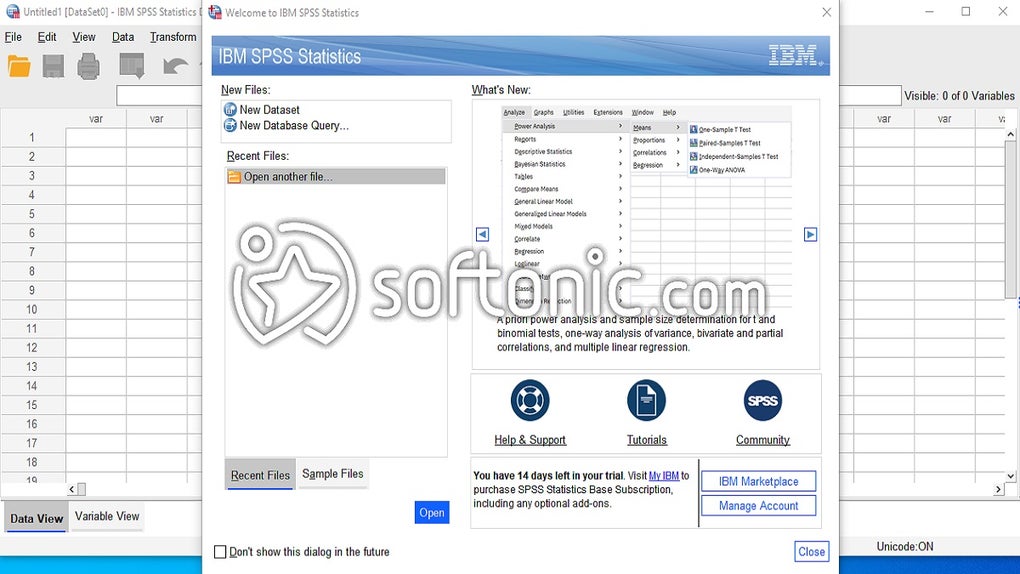The width and height of the screenshot is (1020, 574).
Task: Click the horizontal scrollbar right arrow of data grid
Action: pos(999,489)
